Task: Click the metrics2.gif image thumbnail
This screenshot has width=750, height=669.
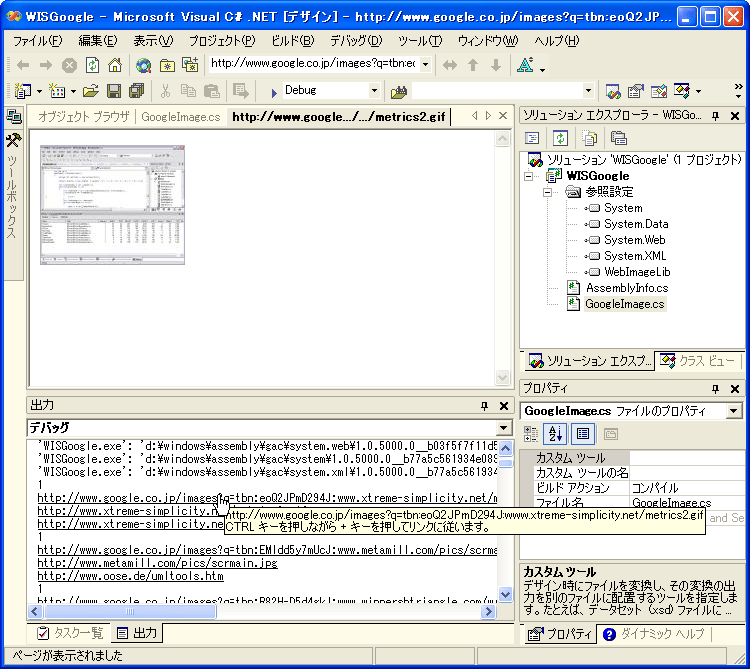Action: pyautogui.click(x=112, y=205)
